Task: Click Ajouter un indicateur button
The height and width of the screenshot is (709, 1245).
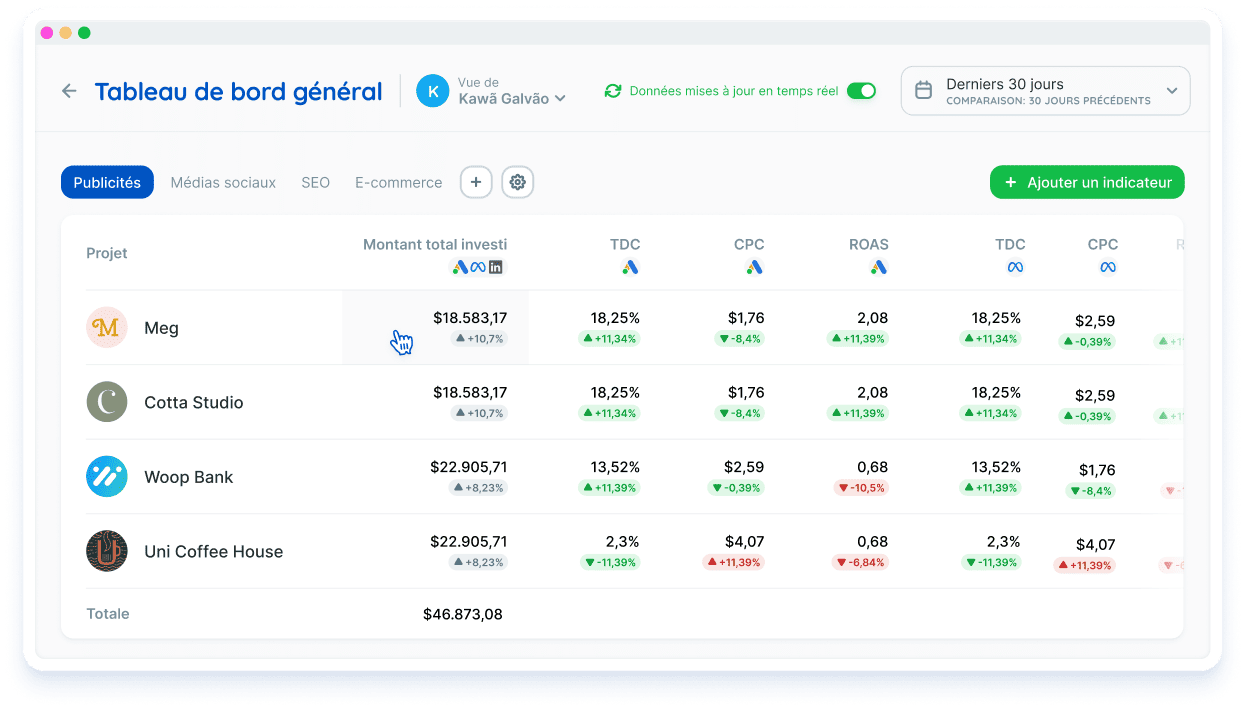Action: (1087, 182)
